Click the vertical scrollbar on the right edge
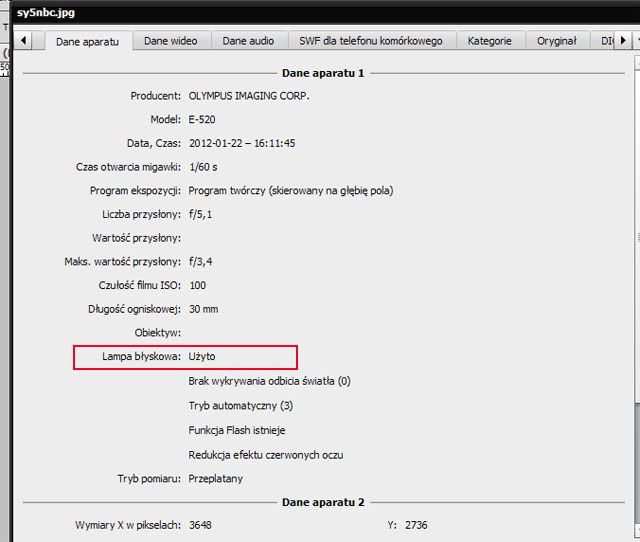This screenshot has height=542, width=640. point(634,300)
